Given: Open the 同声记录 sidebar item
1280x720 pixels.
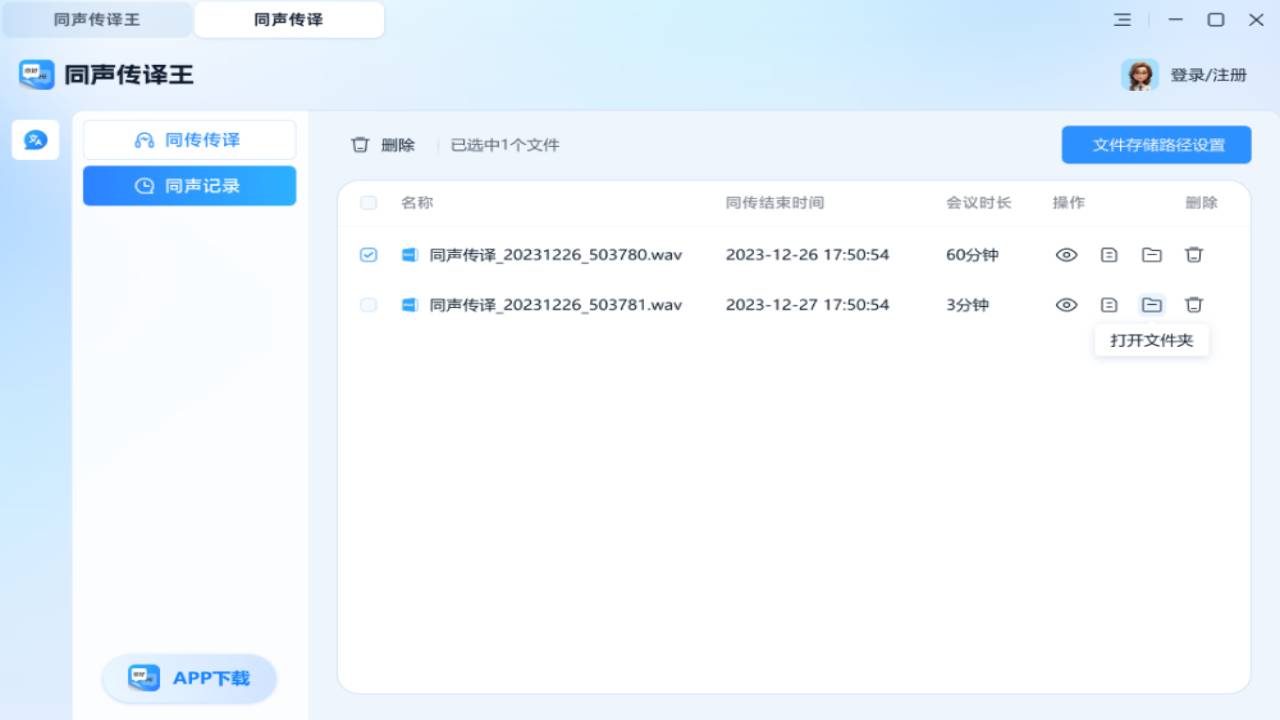Looking at the screenshot, I should (x=189, y=186).
